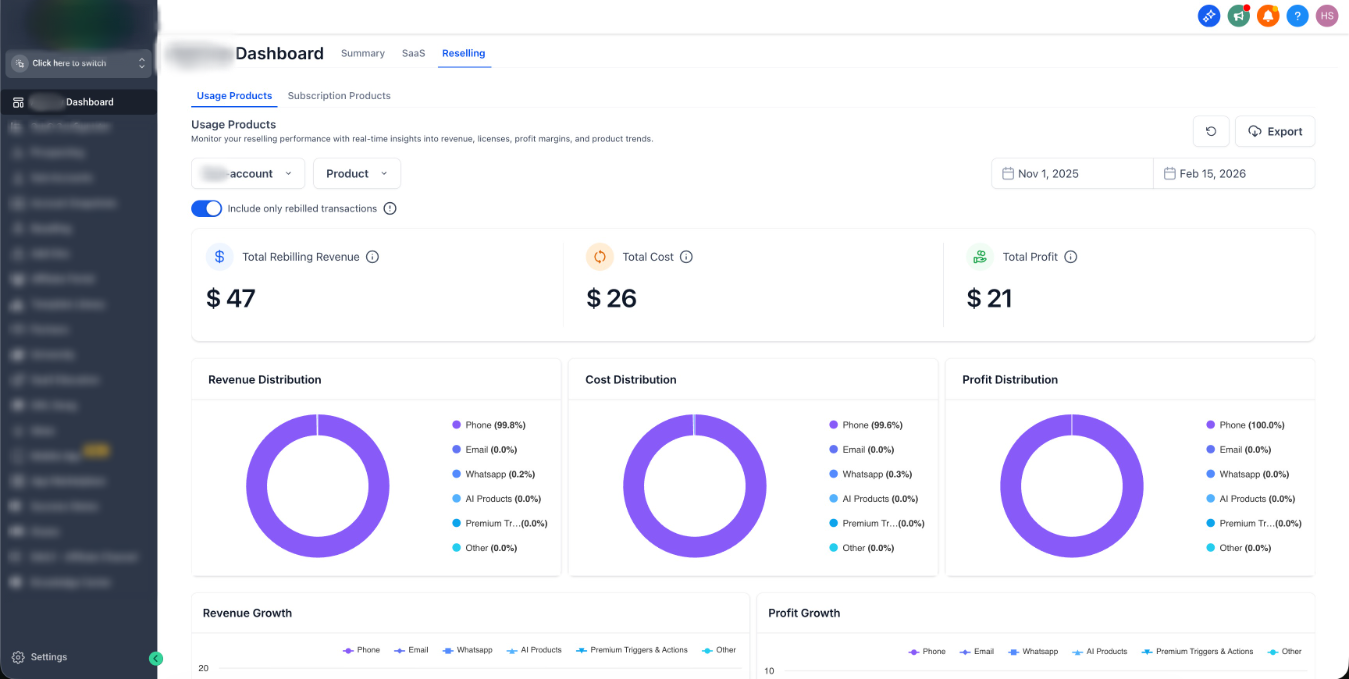This screenshot has width=1349, height=679.
Task: Click the Revenue Distribution donut chart
Action: [x=317, y=486]
